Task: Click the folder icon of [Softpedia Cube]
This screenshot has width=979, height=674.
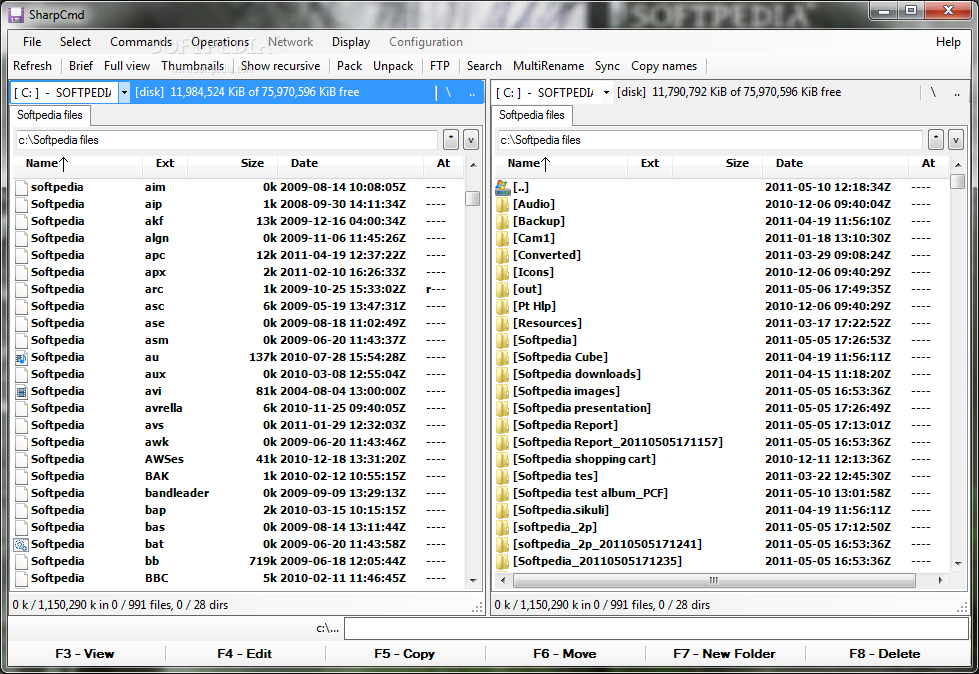Action: click(x=503, y=357)
